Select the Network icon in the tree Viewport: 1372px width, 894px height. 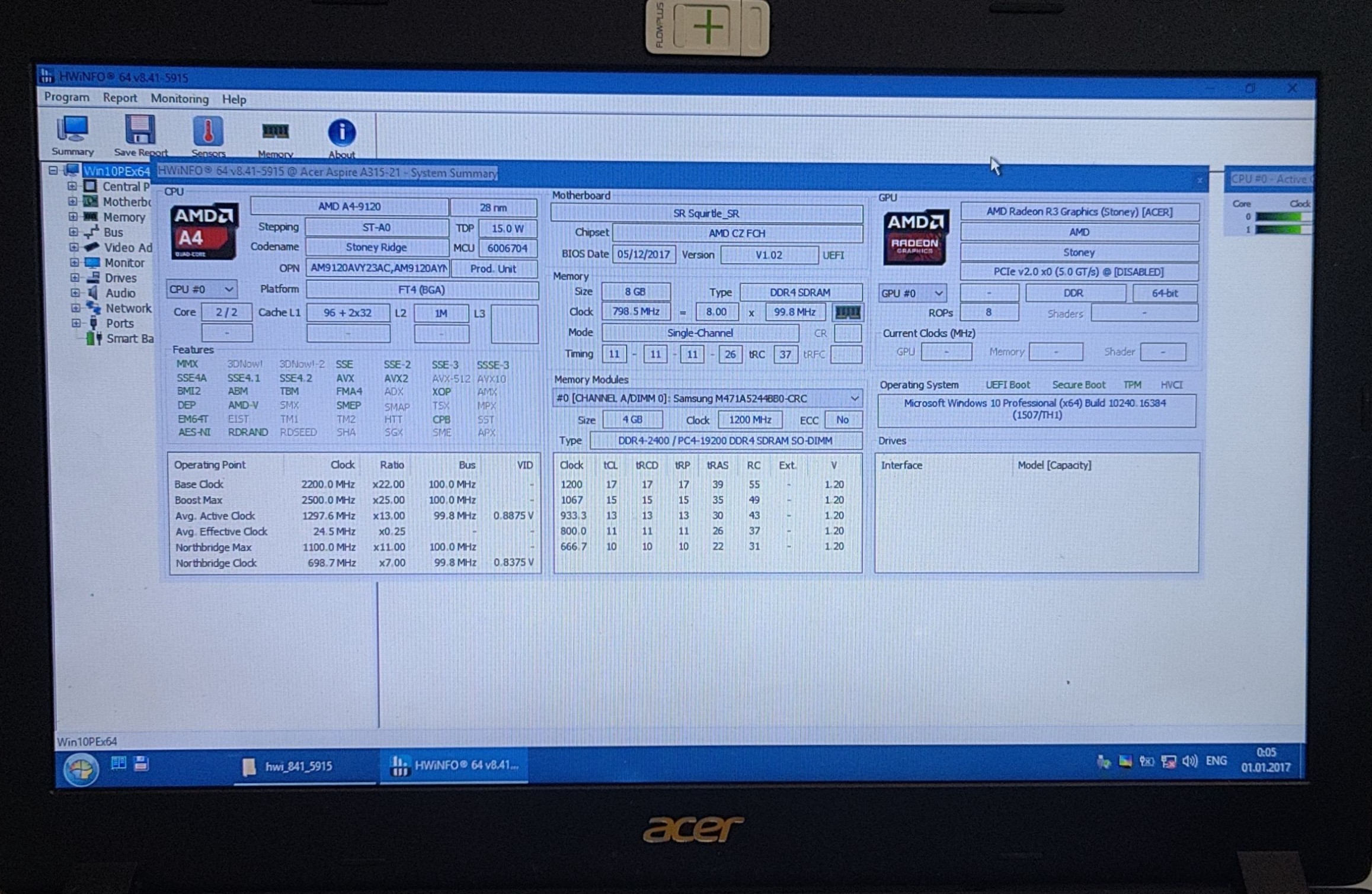[93, 307]
